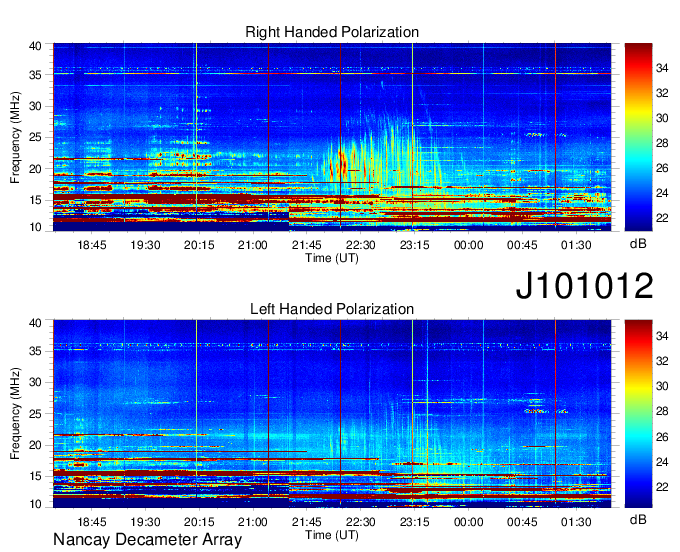
Task: Click the 20 MHz tick on Left Handed plot
Action: coord(35,445)
